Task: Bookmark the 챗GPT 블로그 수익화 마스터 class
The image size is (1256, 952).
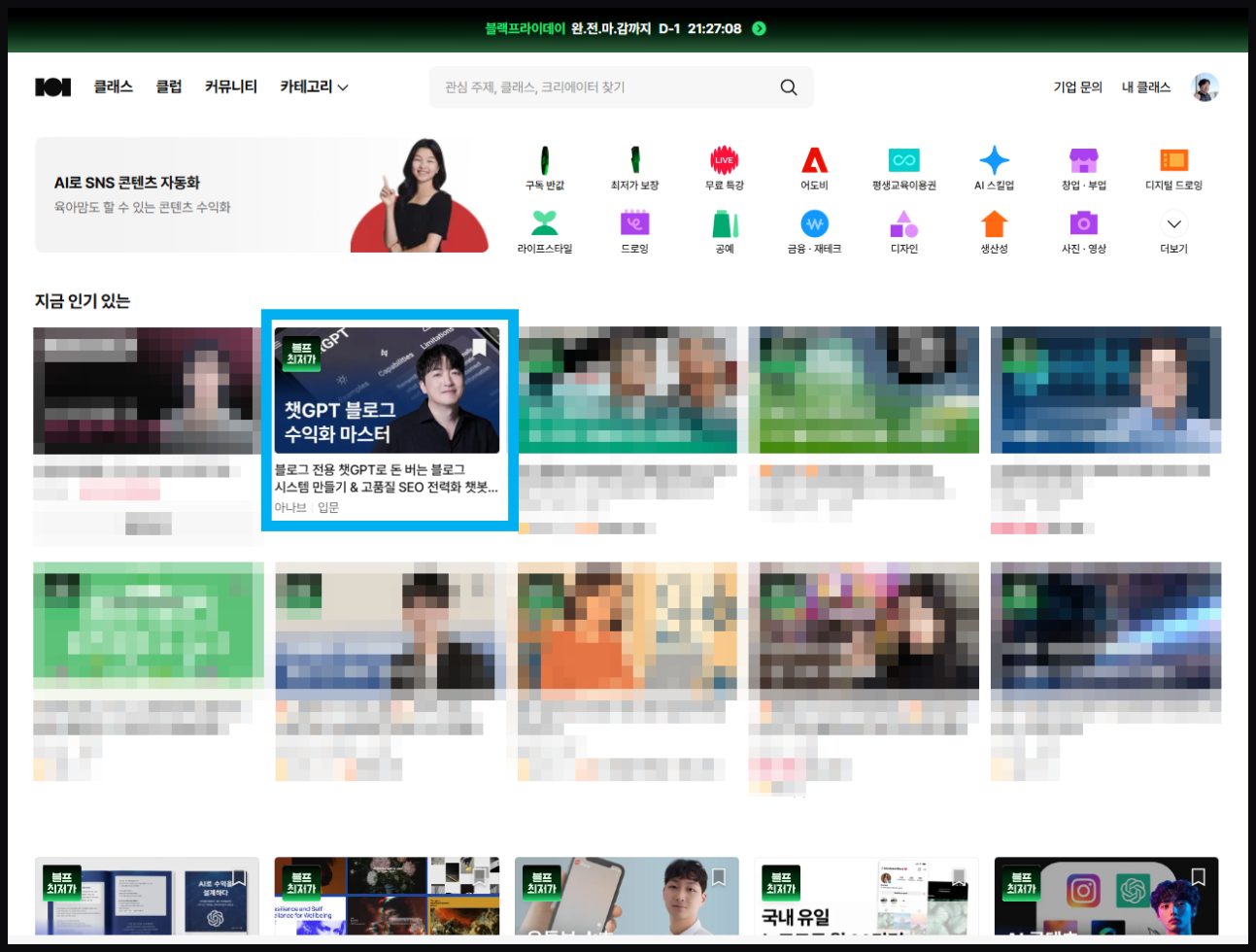Action: tap(479, 348)
